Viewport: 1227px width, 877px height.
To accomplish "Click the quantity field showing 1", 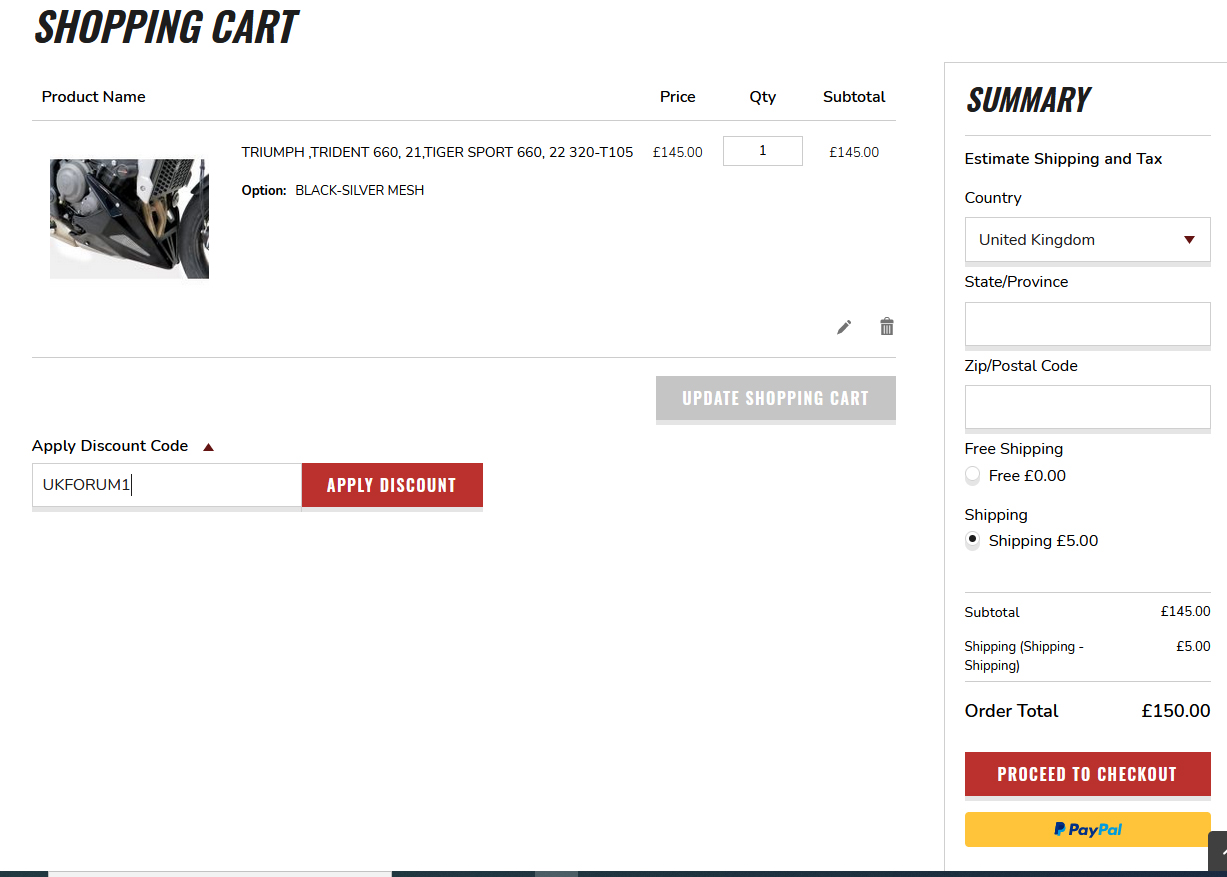I will point(762,151).
